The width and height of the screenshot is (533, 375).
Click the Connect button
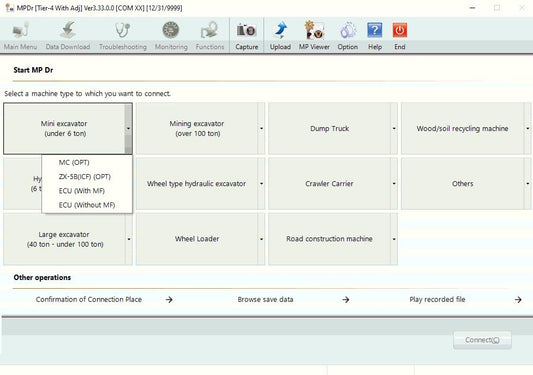pos(482,340)
